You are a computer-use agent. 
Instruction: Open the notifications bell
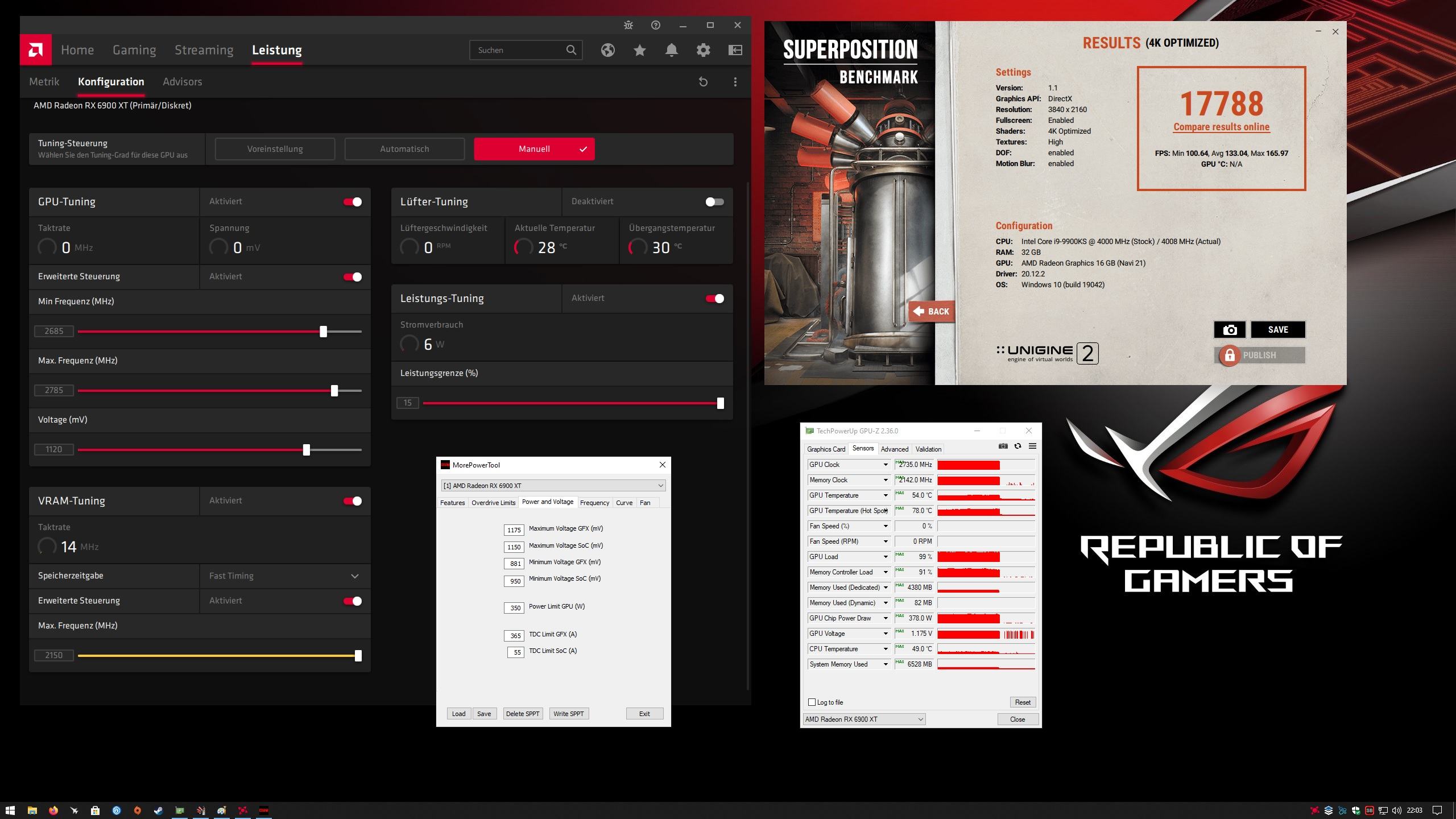click(x=671, y=50)
